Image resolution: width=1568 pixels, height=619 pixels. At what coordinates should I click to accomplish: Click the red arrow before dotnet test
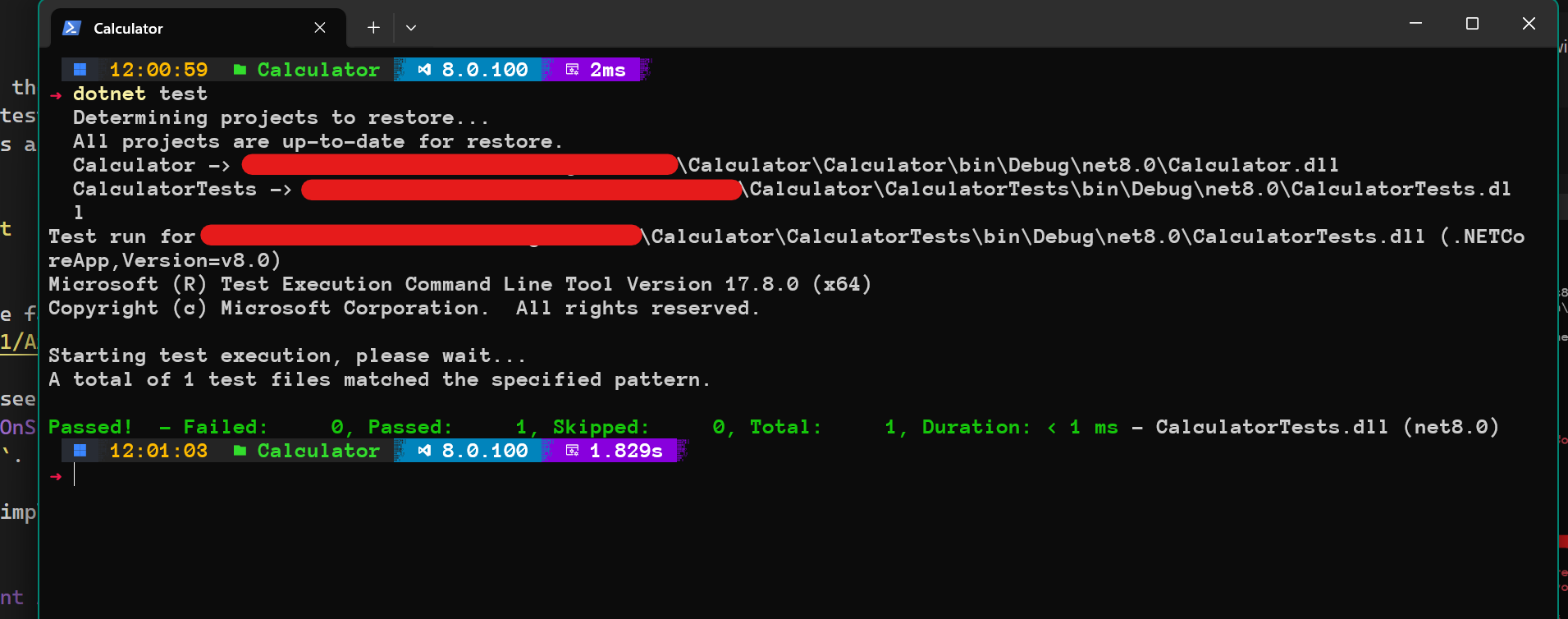coord(56,95)
